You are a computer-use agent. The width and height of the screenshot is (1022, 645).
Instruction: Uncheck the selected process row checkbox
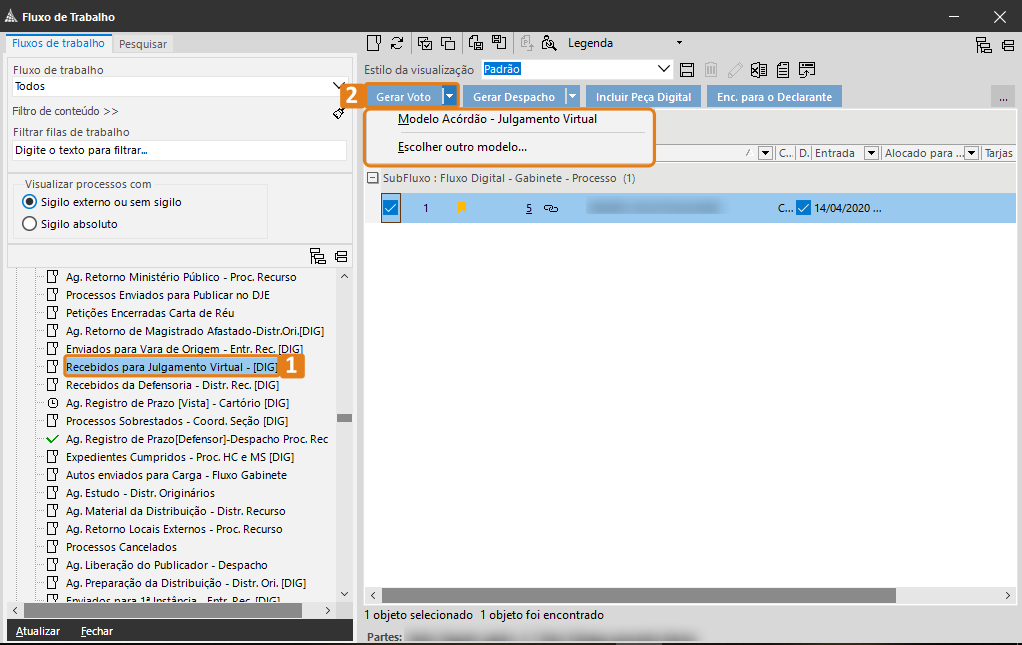tap(391, 208)
